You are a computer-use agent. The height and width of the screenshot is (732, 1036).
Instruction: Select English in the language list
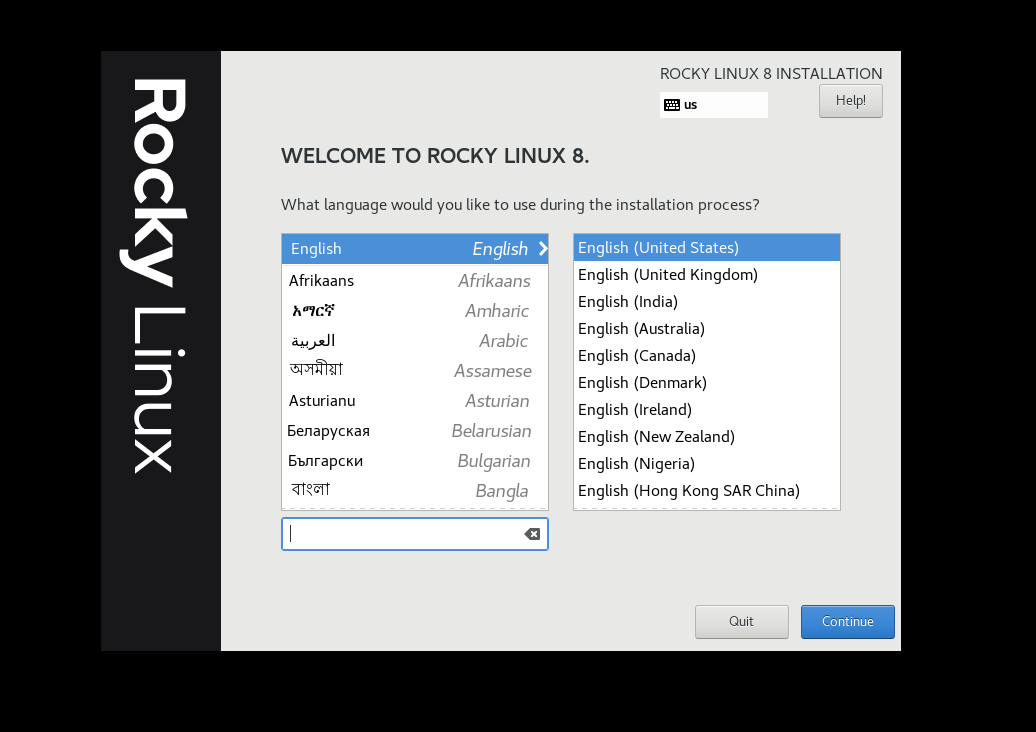(x=415, y=249)
